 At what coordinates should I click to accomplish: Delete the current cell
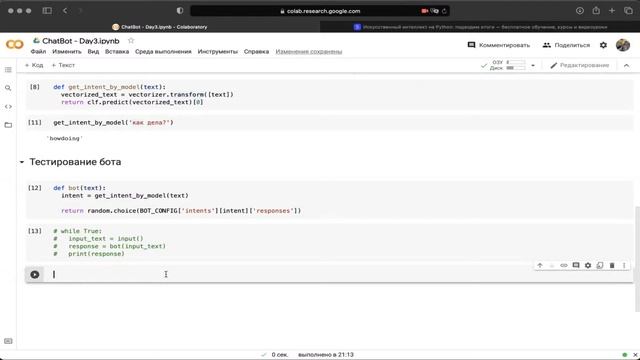612,265
